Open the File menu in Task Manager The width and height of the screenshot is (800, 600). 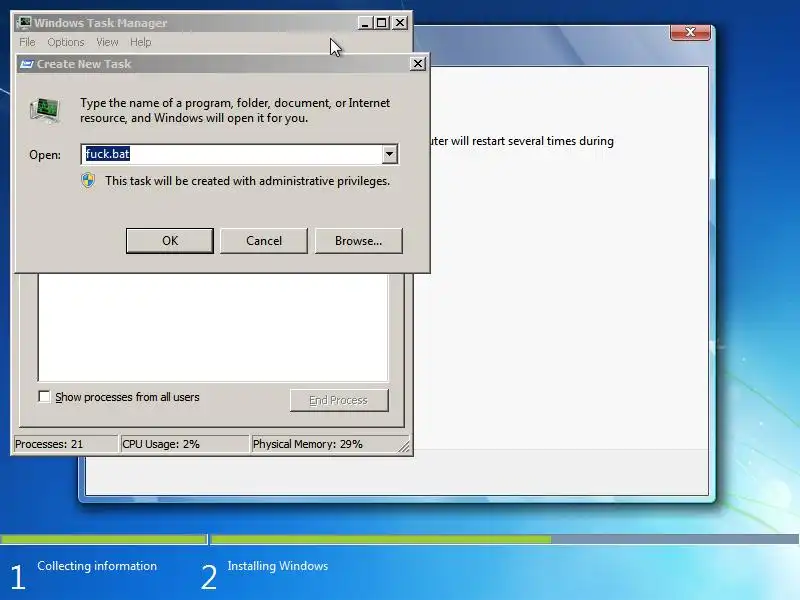[27, 42]
